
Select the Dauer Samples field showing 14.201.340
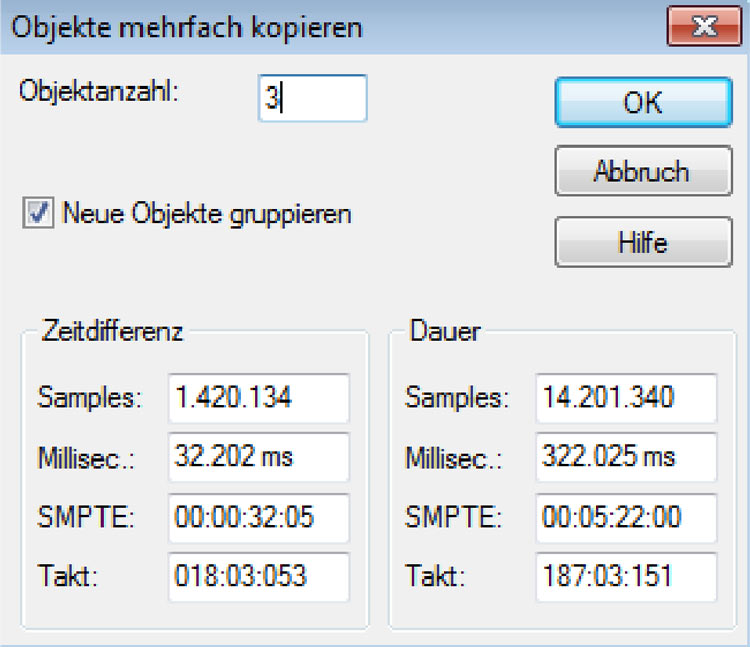tap(626, 398)
